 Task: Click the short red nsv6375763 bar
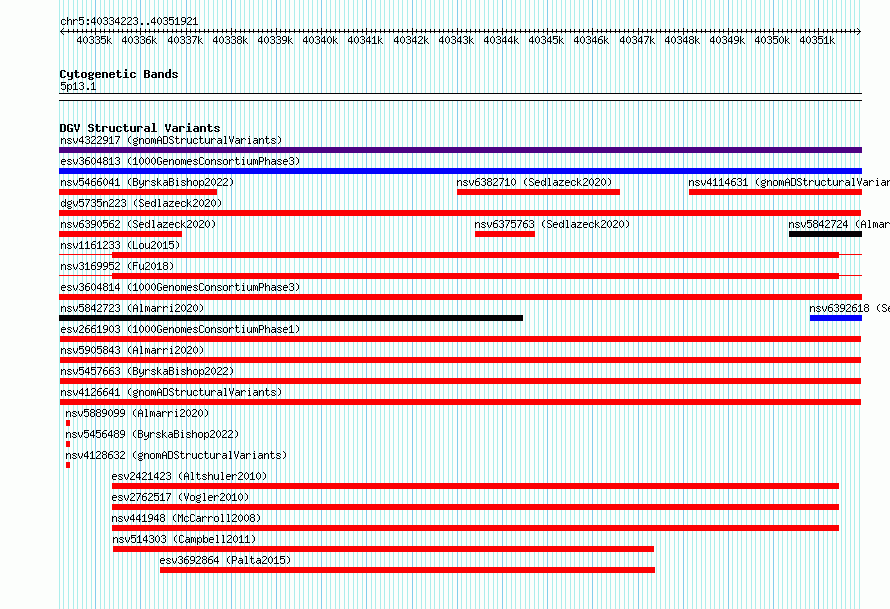click(x=505, y=234)
